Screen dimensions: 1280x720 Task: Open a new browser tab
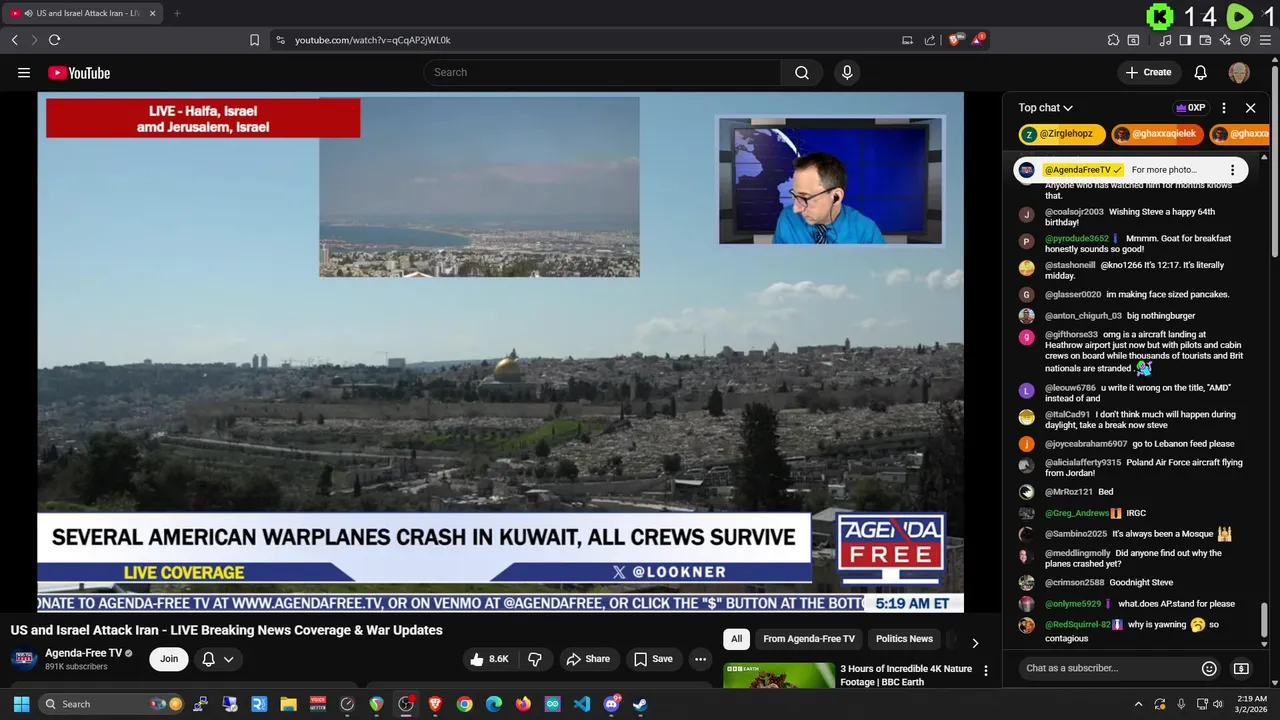coord(177,13)
